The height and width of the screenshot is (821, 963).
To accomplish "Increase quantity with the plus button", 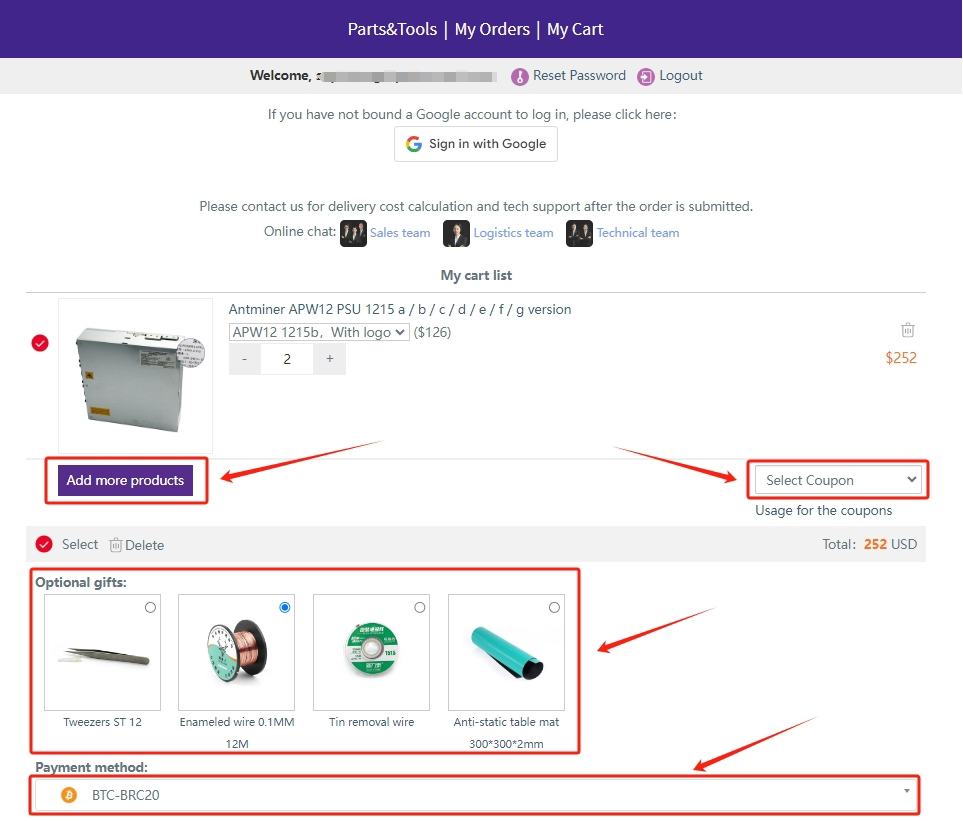I will [329, 359].
